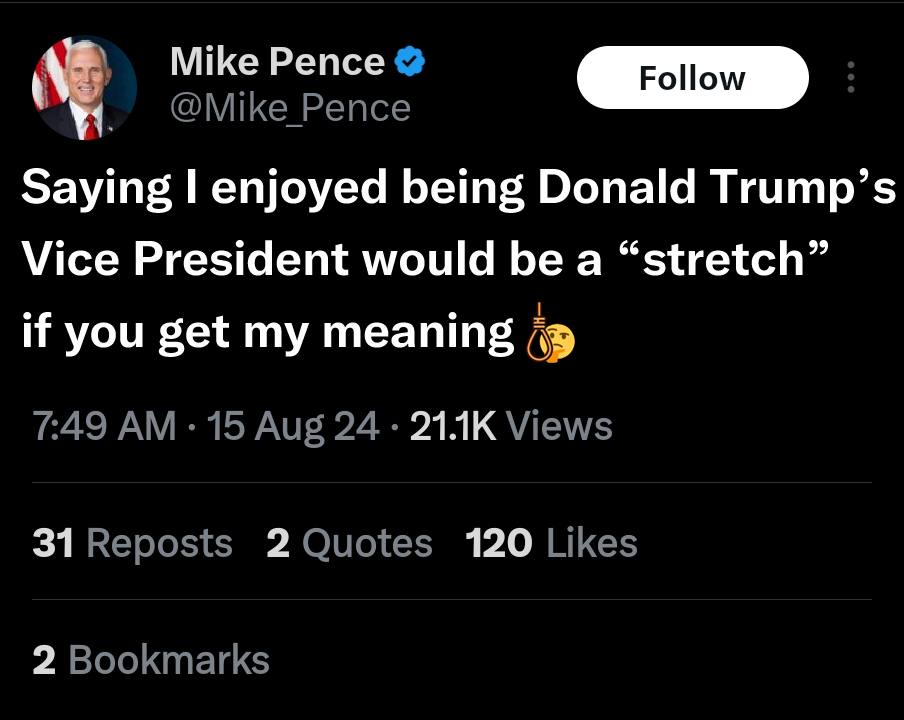The height and width of the screenshot is (720, 904).
Task: Open the @Mike_Pence handle link
Action: tap(290, 107)
